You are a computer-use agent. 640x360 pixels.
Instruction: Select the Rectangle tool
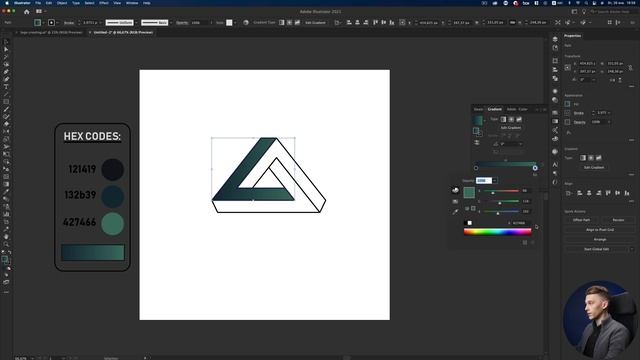click(x=6, y=102)
